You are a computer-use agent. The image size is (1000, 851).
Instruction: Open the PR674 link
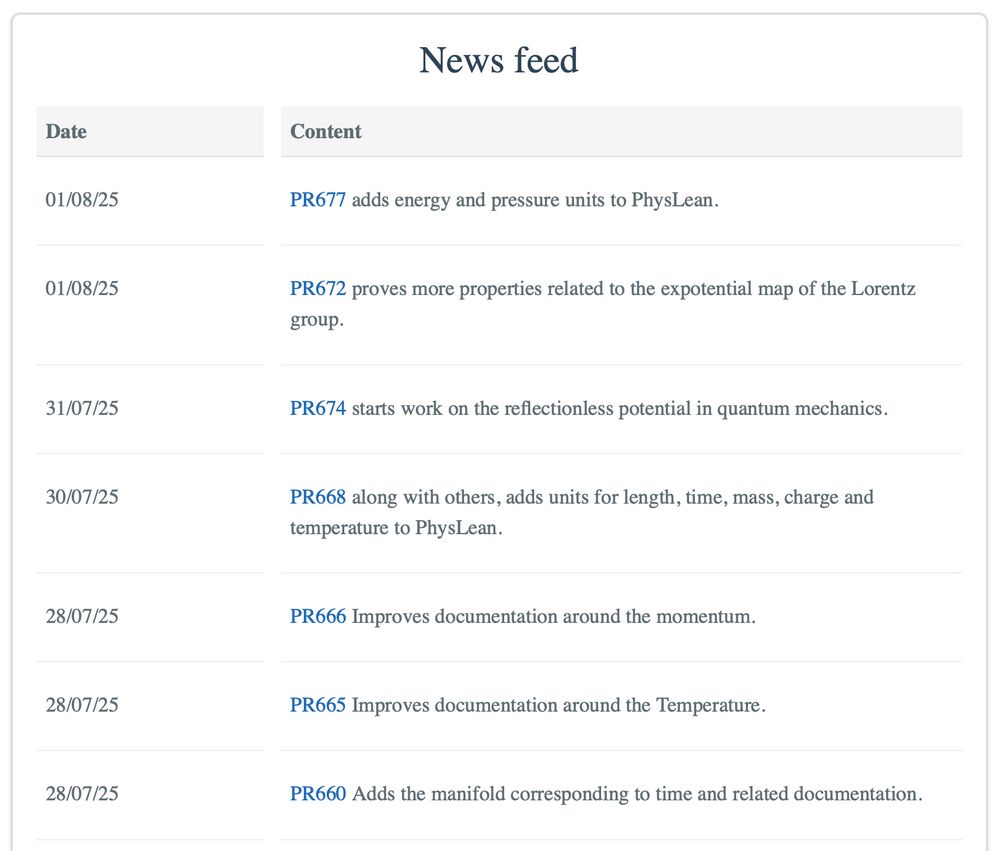point(318,408)
